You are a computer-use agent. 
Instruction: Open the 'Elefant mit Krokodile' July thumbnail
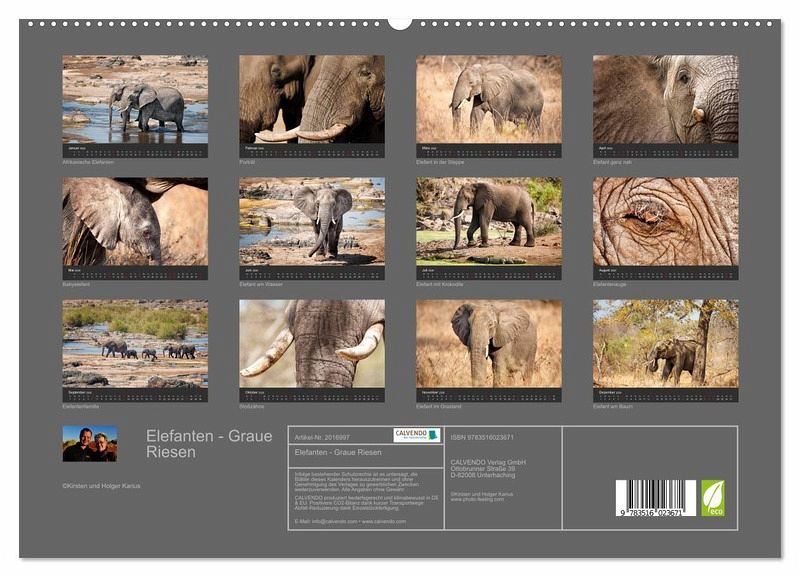tap(489, 222)
